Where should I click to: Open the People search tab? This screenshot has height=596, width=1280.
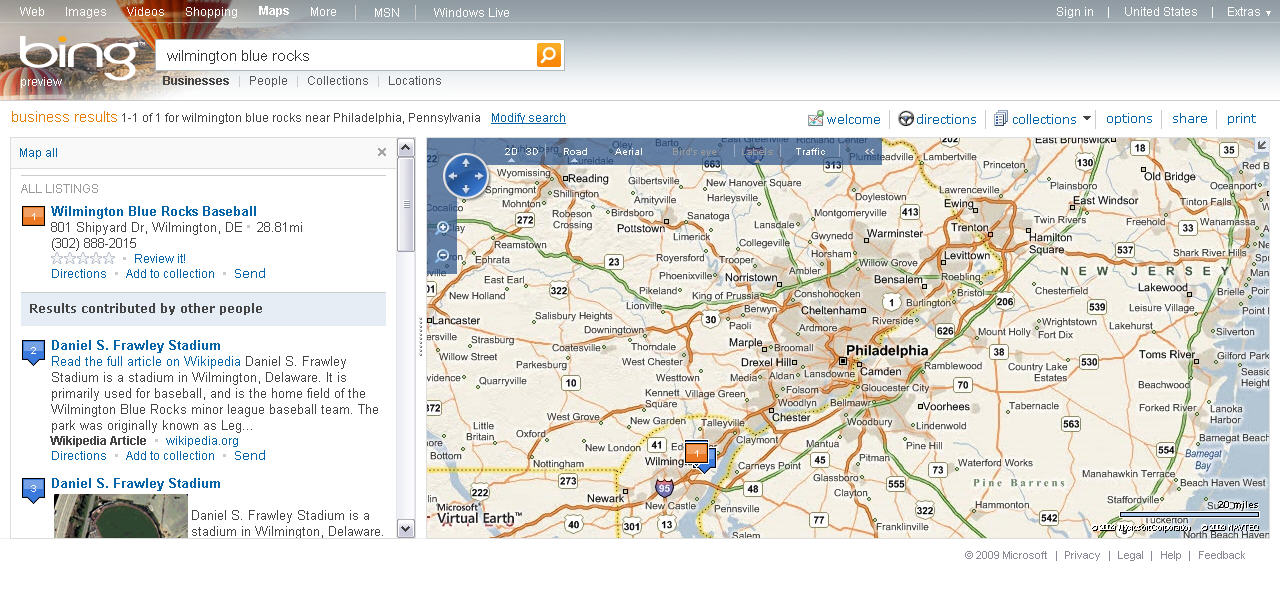pos(268,81)
